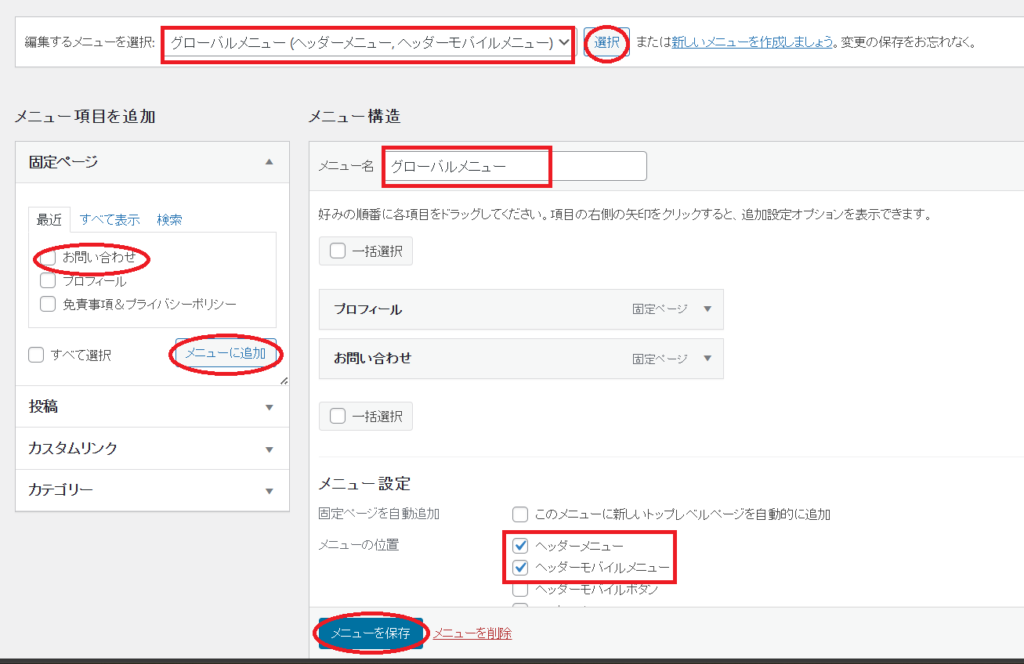Image resolution: width=1024 pixels, height=664 pixels.
Task: Click the メニューを削除 link
Action: tap(472, 633)
